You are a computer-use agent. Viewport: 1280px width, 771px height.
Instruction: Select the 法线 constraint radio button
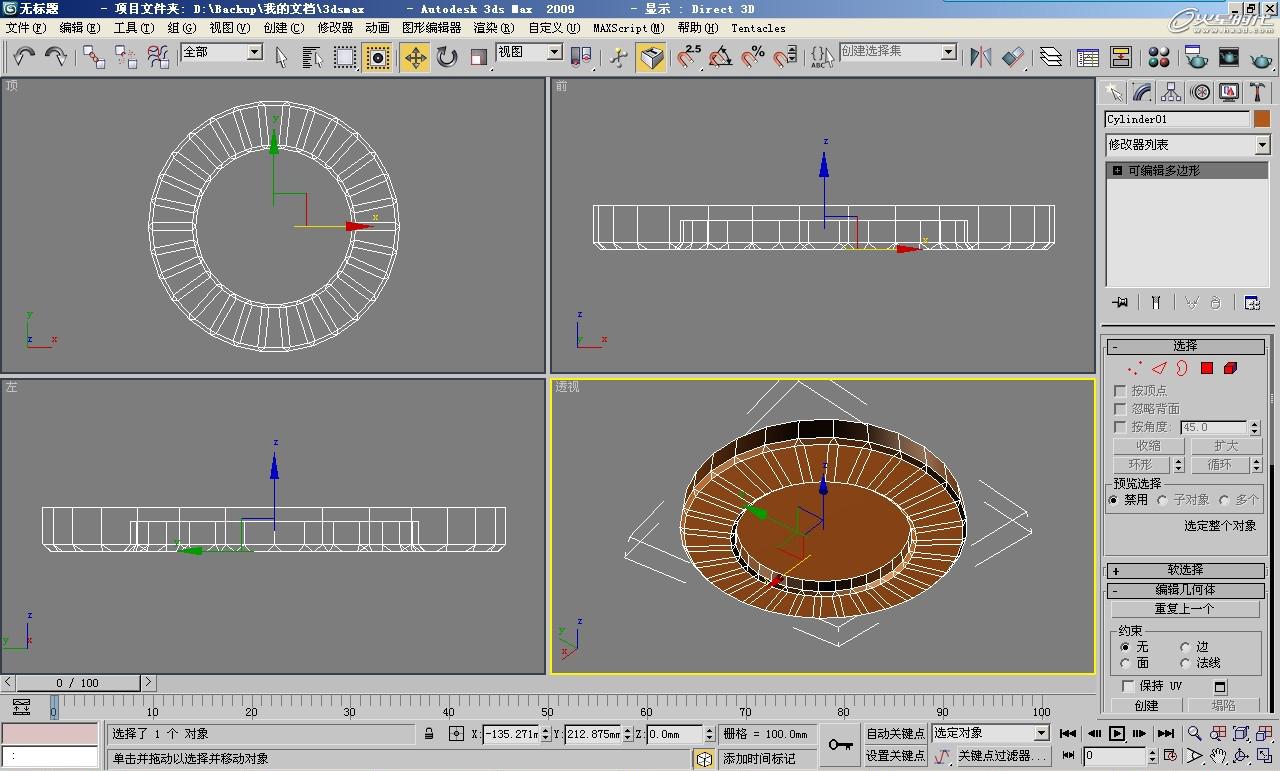pyautogui.click(x=1185, y=663)
